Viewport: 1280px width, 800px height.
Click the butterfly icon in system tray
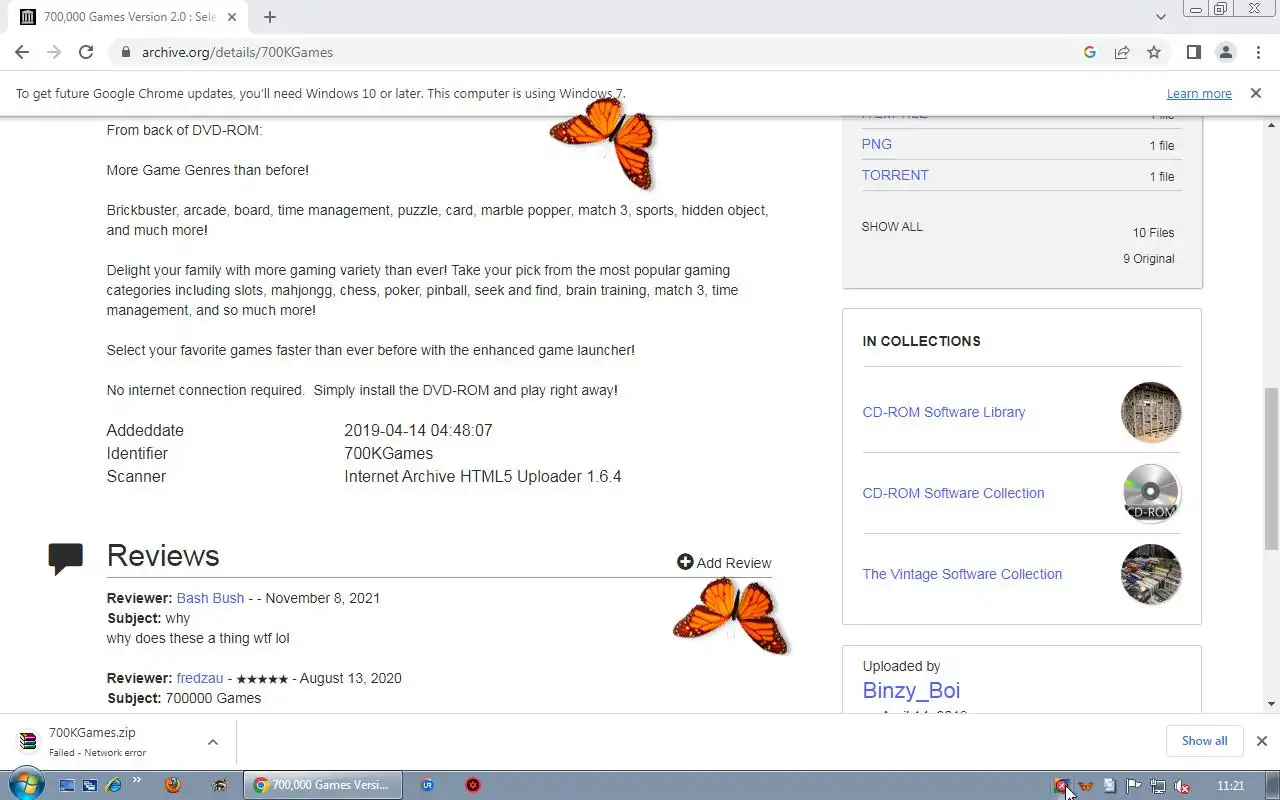click(x=1085, y=786)
